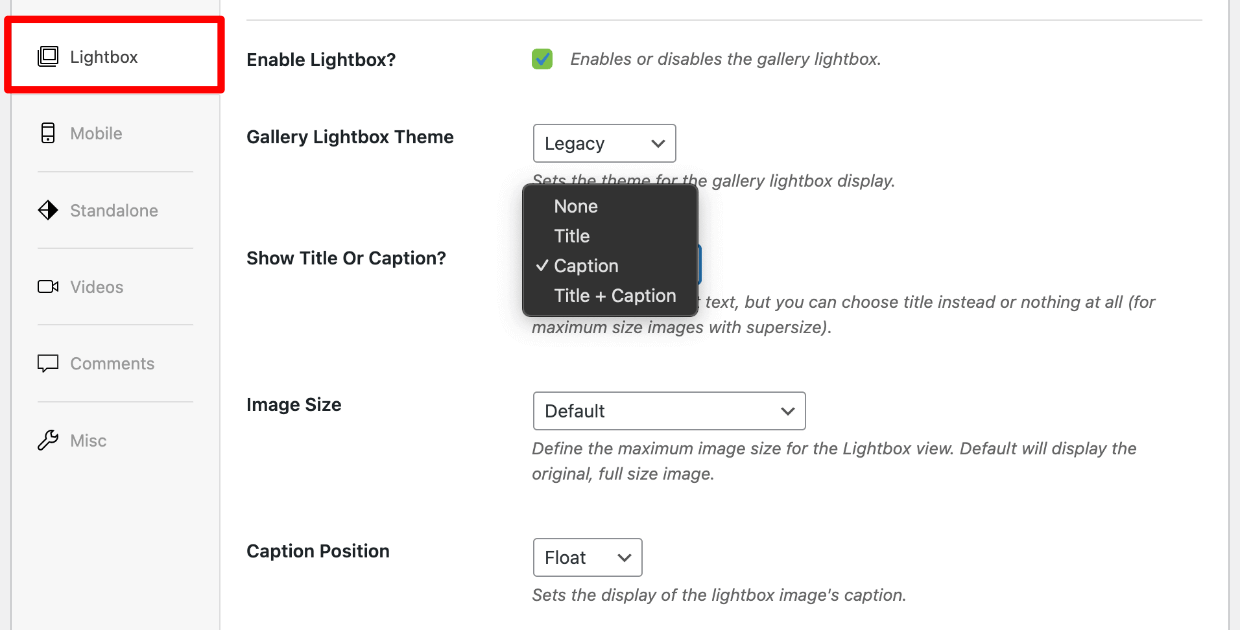Select the Standalone diamond icon
This screenshot has height=630, width=1240.
pos(47,210)
